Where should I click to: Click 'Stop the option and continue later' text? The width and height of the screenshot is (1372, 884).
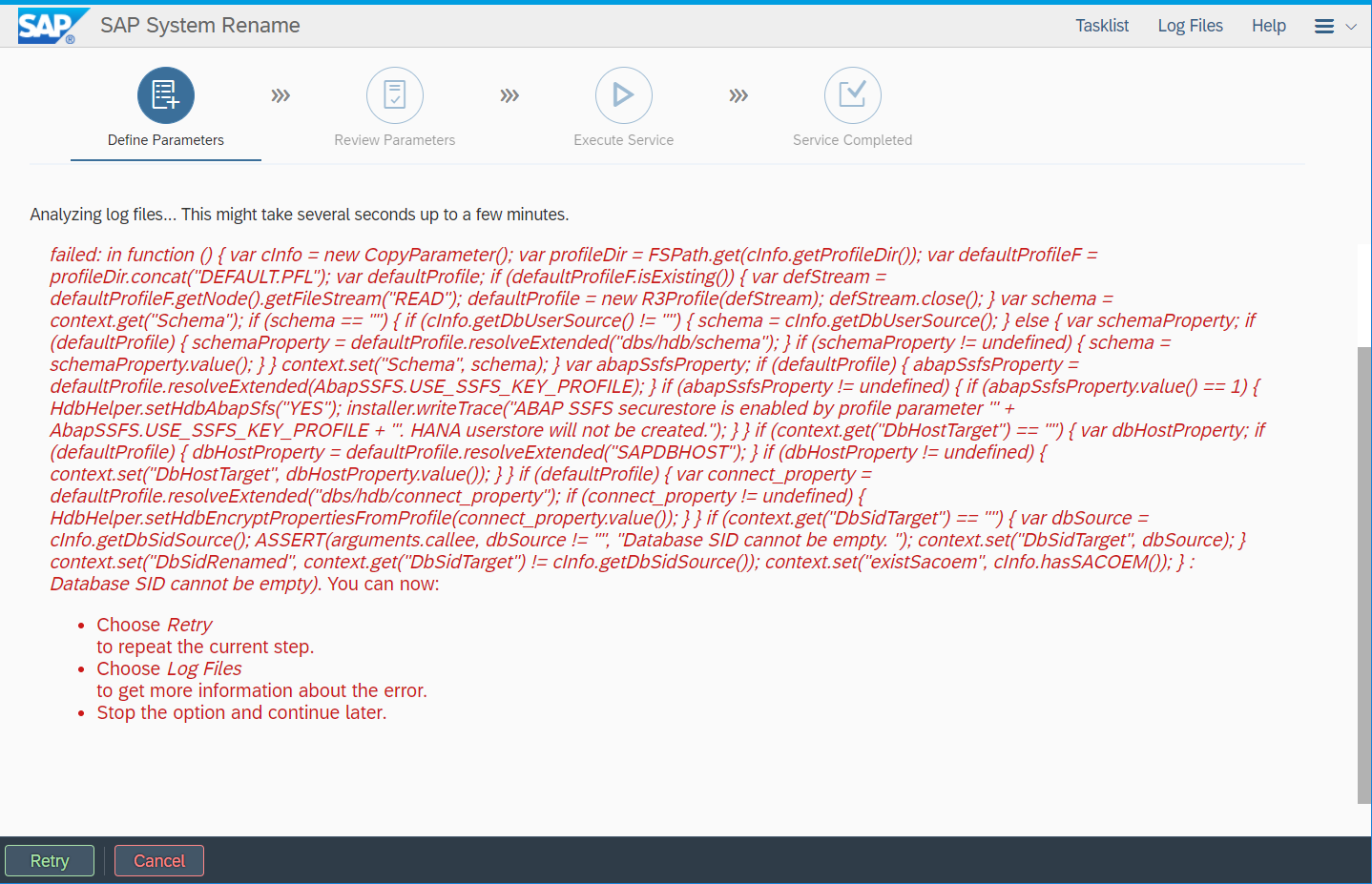click(x=241, y=712)
